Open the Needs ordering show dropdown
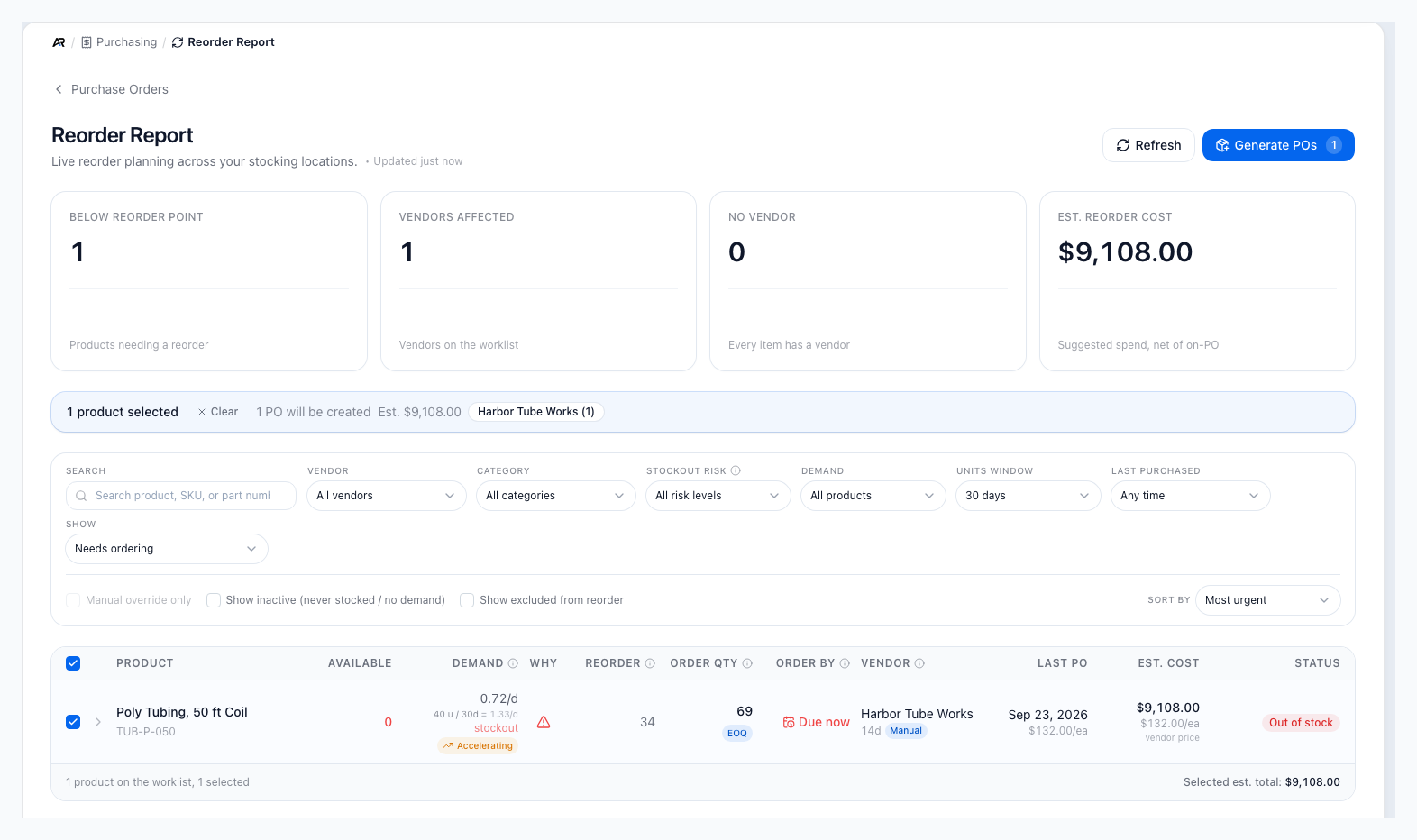This screenshot has width=1417, height=840. pyautogui.click(x=167, y=549)
